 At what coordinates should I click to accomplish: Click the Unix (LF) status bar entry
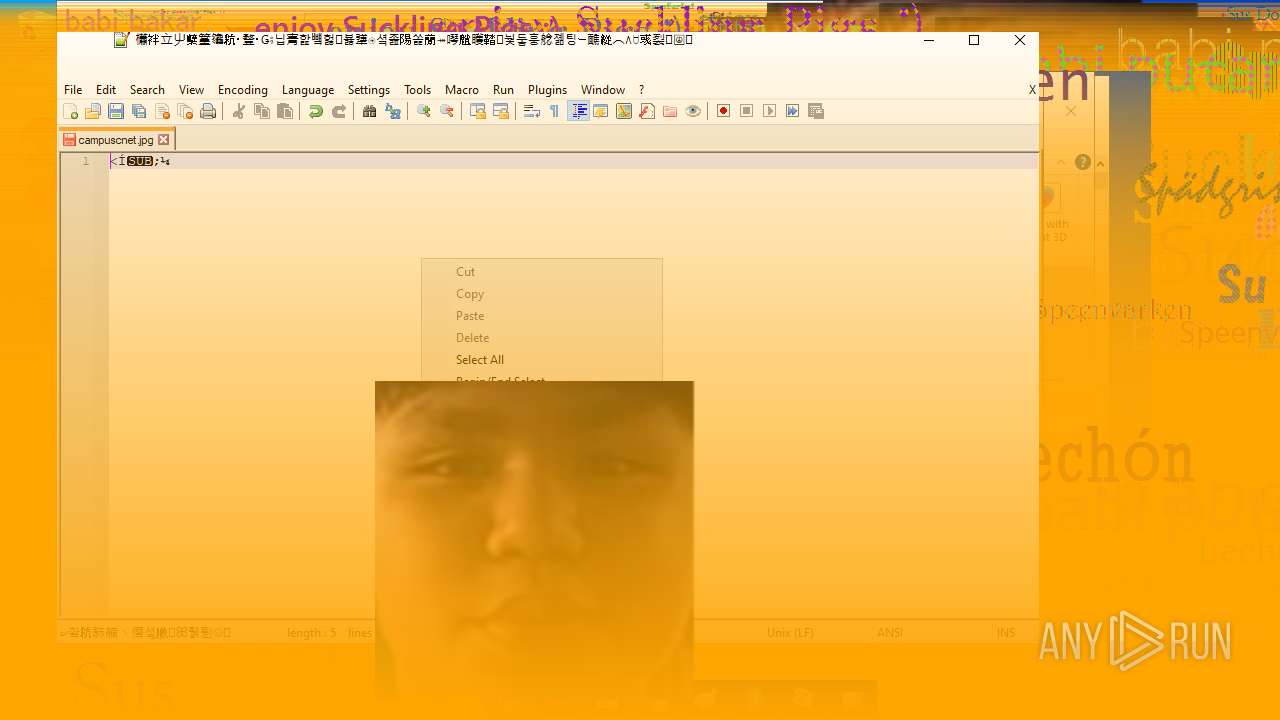[x=790, y=633]
